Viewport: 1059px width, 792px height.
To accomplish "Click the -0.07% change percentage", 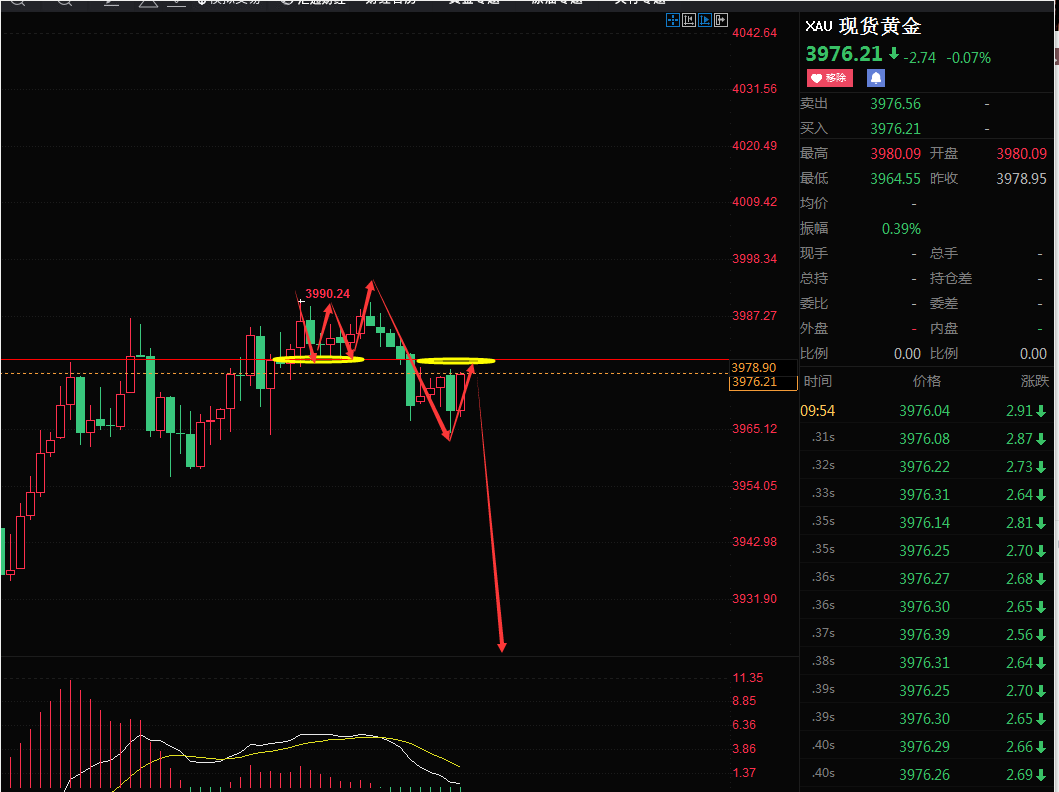I will 968,58.
